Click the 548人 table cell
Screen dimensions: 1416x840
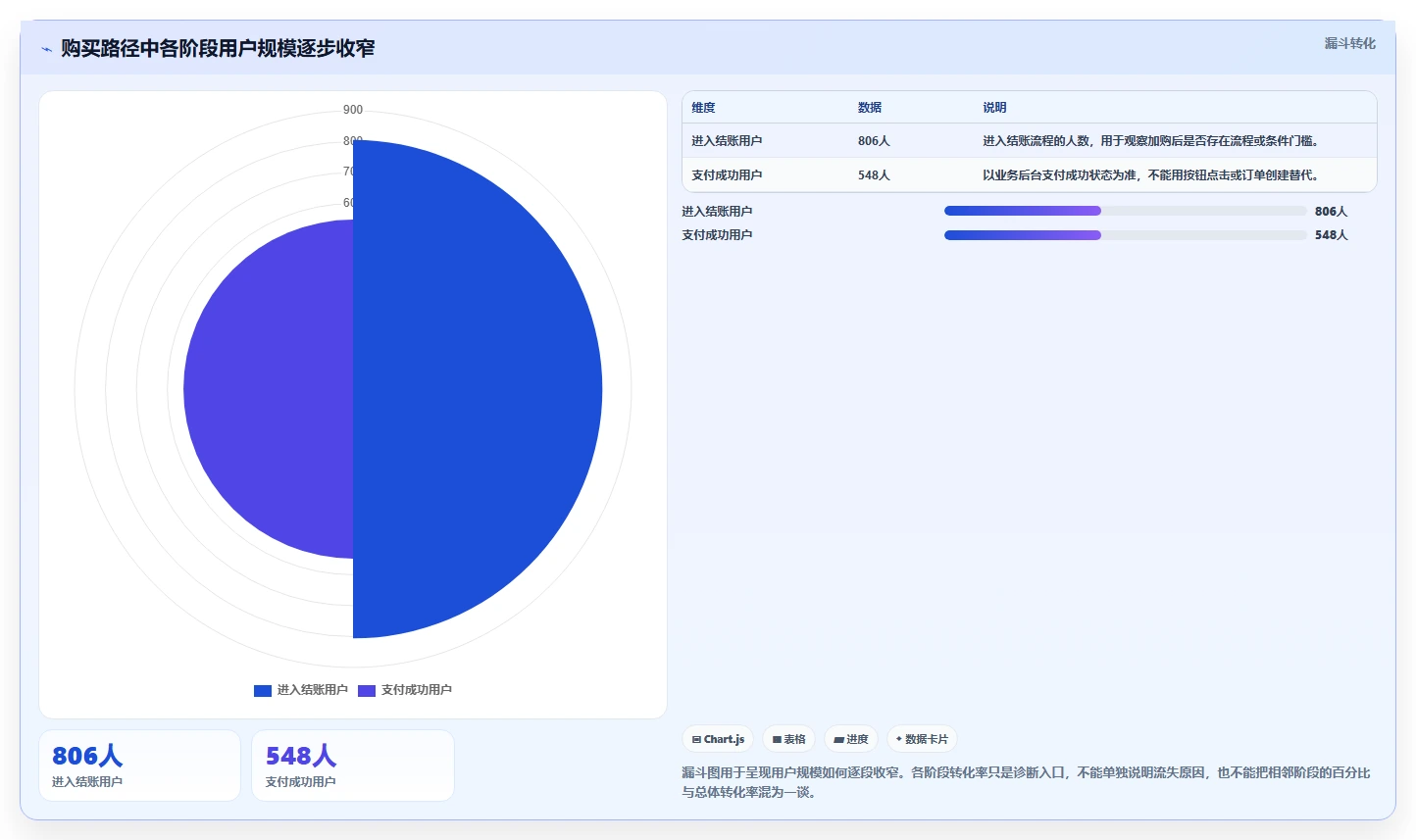[874, 175]
